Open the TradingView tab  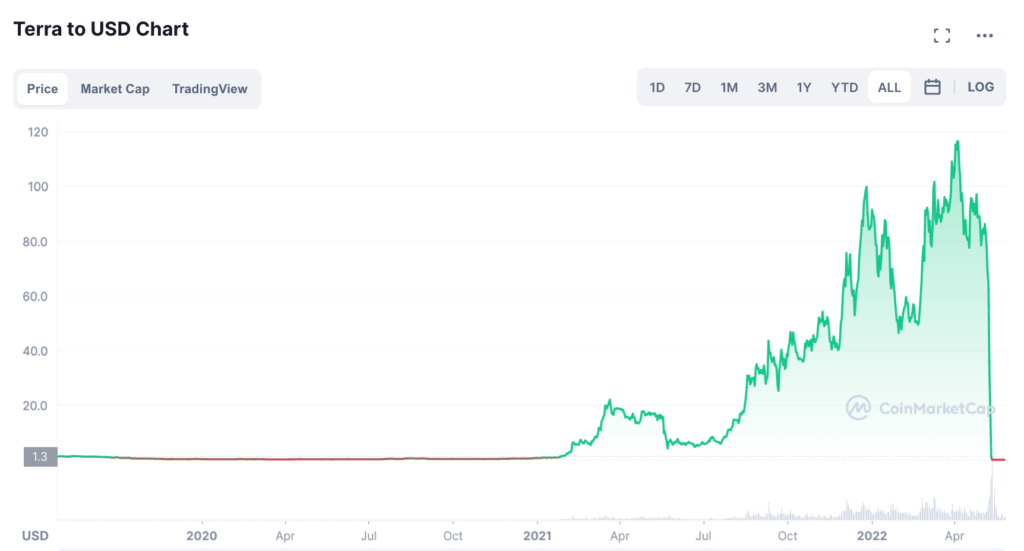(x=210, y=89)
